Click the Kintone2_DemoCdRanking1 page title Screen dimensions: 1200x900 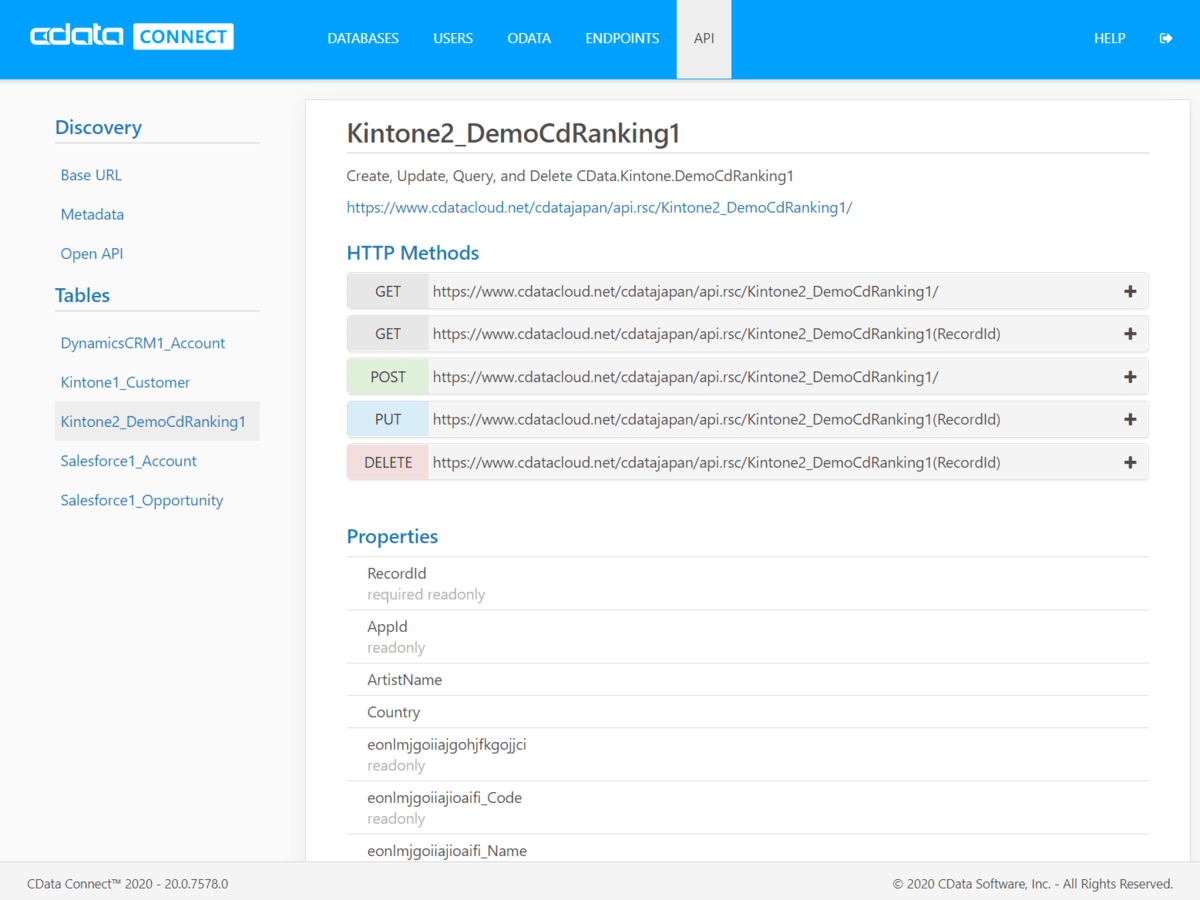[514, 134]
